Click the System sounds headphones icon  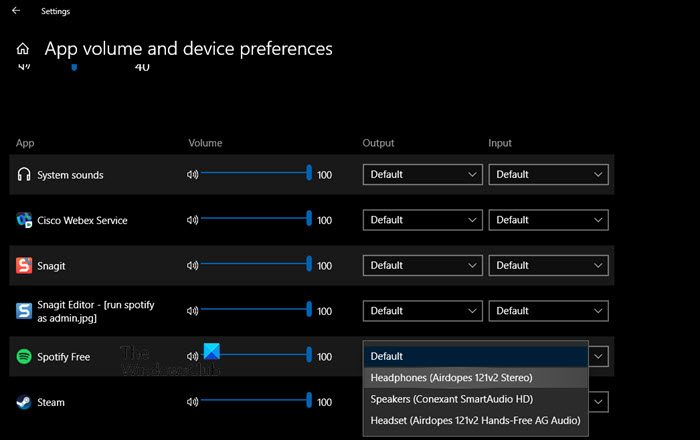click(x=24, y=174)
